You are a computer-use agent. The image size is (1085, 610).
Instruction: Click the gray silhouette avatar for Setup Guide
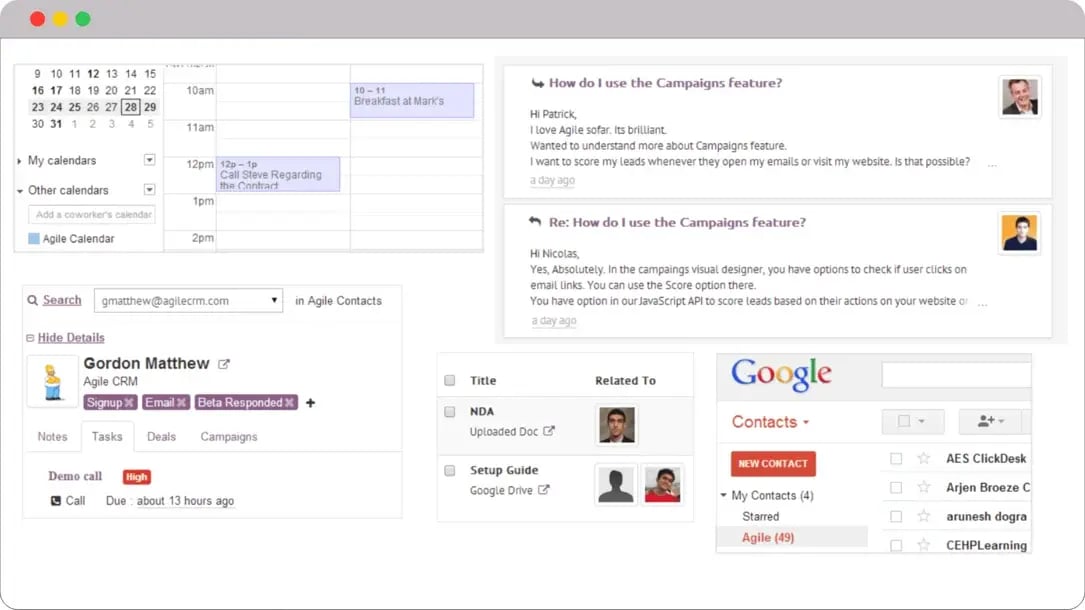point(616,484)
